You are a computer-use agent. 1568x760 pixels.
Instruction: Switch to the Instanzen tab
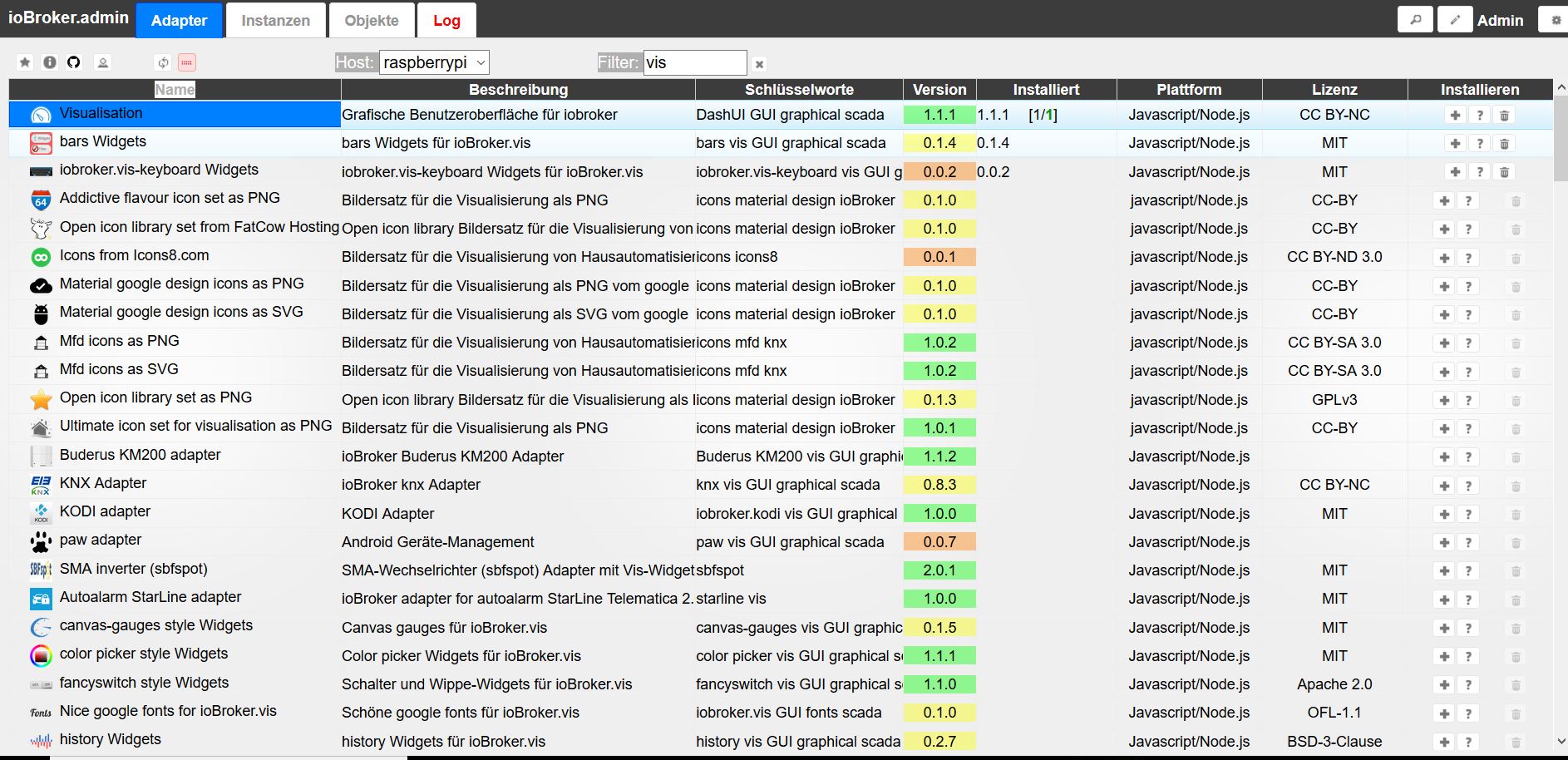pos(276,21)
